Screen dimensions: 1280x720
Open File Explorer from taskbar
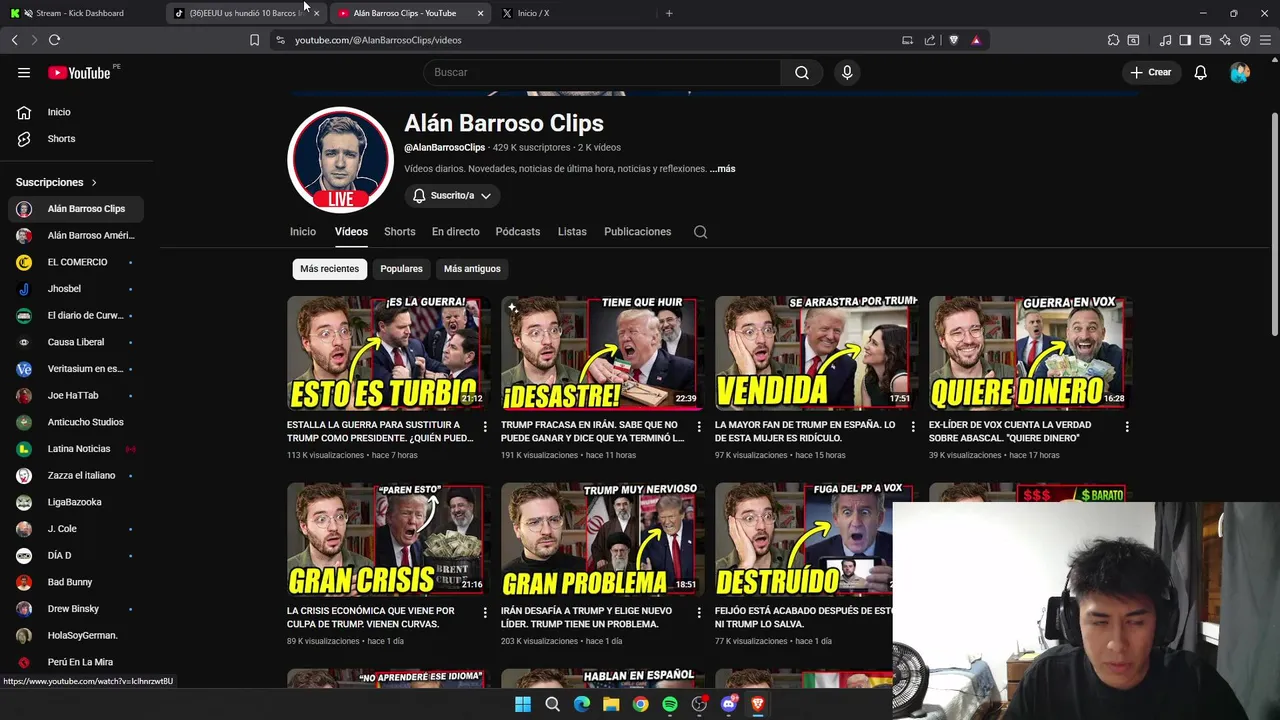[611, 704]
